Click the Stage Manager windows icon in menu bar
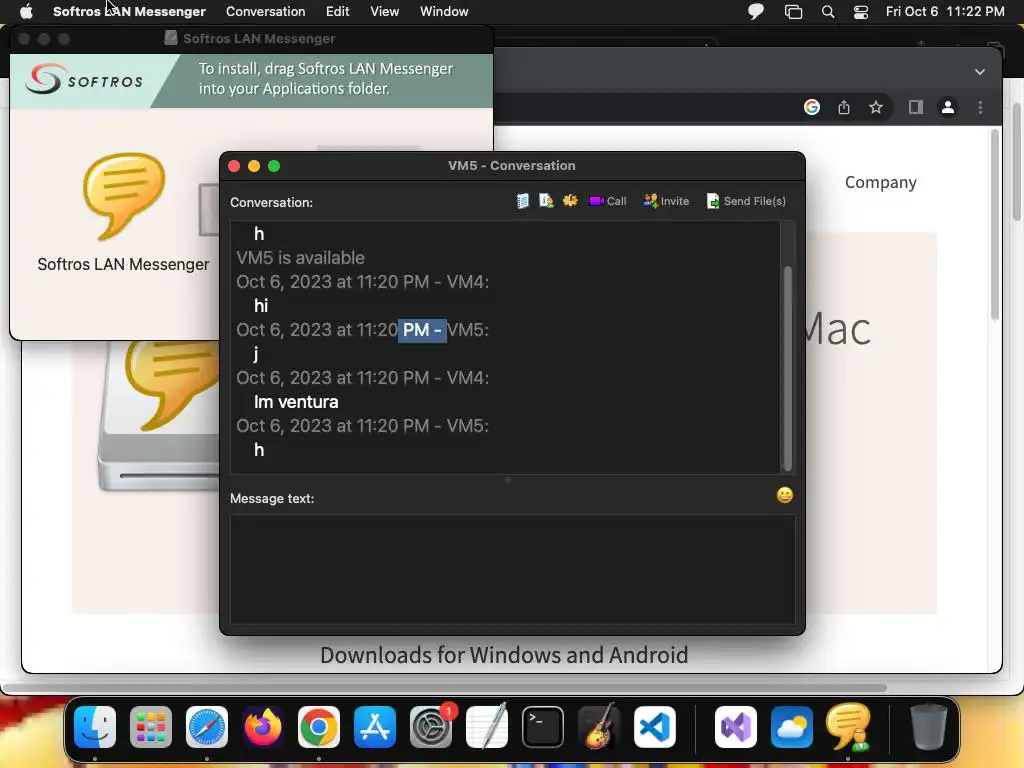The height and width of the screenshot is (768, 1024). (793, 11)
